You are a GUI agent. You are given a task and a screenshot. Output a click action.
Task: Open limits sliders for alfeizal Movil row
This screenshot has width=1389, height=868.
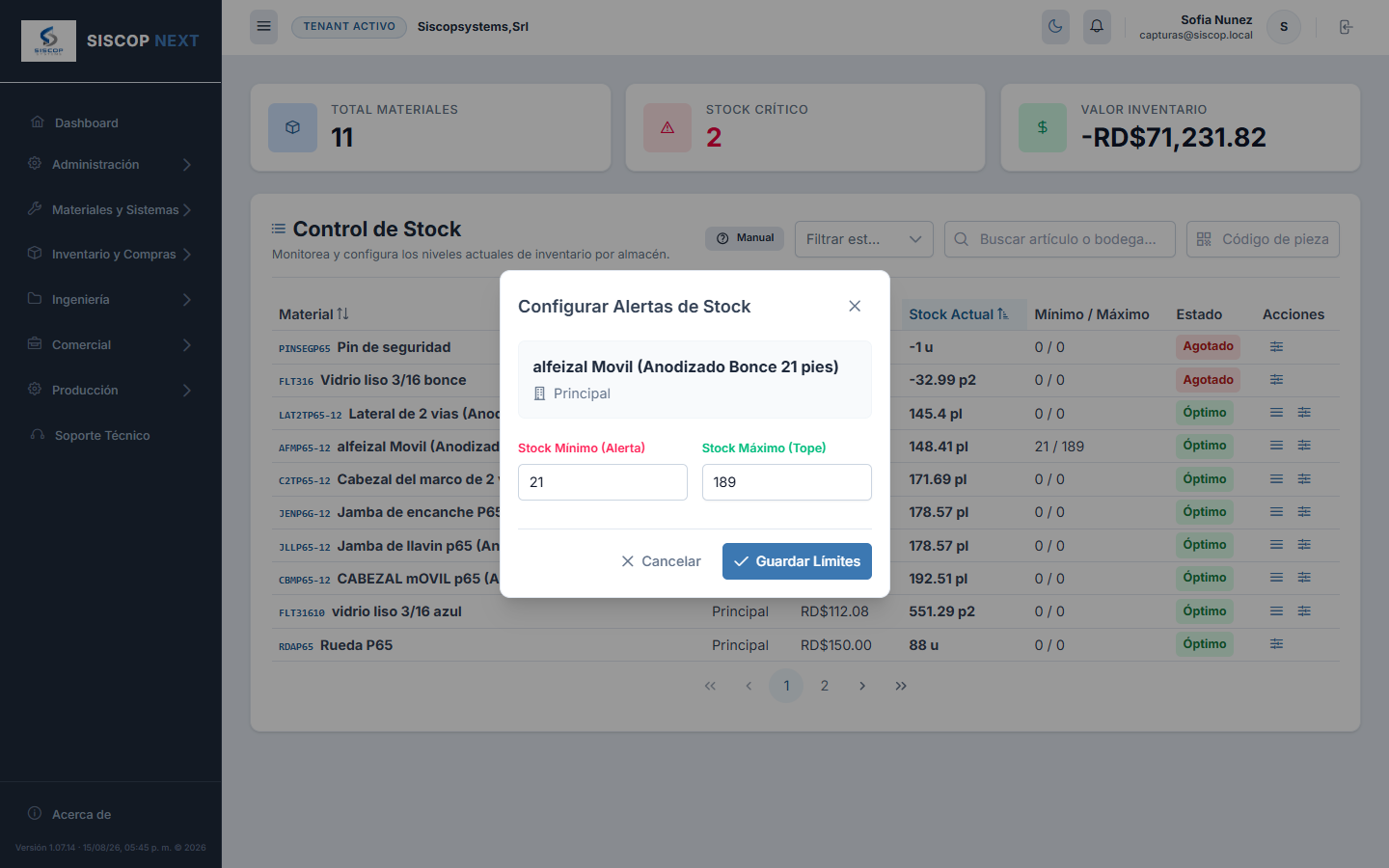[x=1304, y=446]
